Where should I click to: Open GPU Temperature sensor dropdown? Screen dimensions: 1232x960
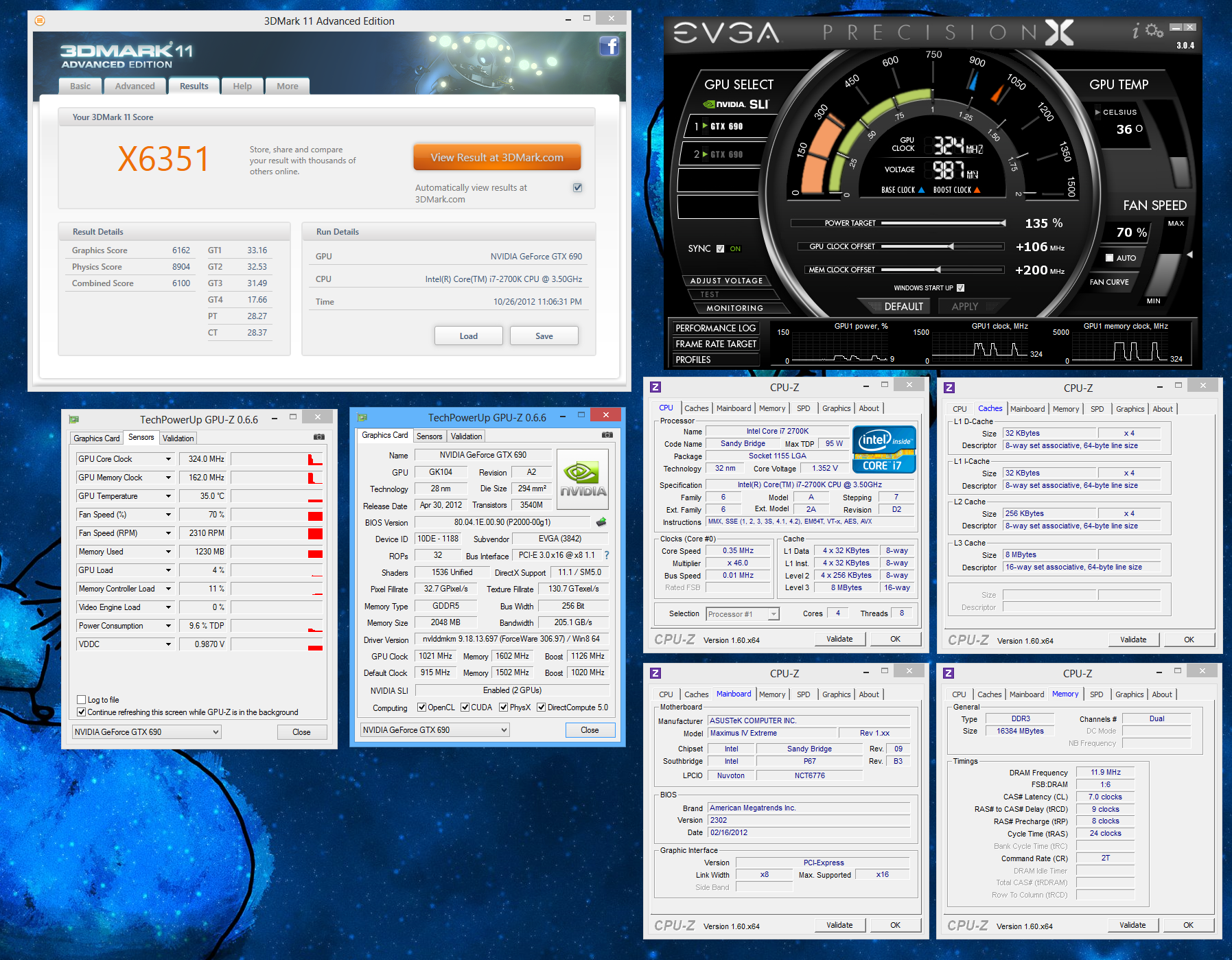[168, 496]
